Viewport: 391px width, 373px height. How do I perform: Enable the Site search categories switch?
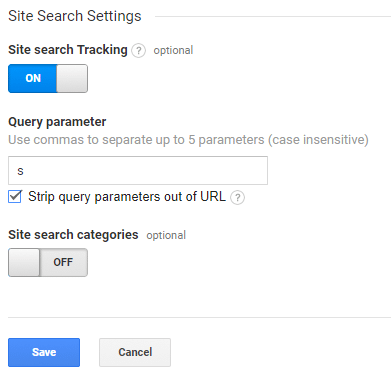(48, 262)
